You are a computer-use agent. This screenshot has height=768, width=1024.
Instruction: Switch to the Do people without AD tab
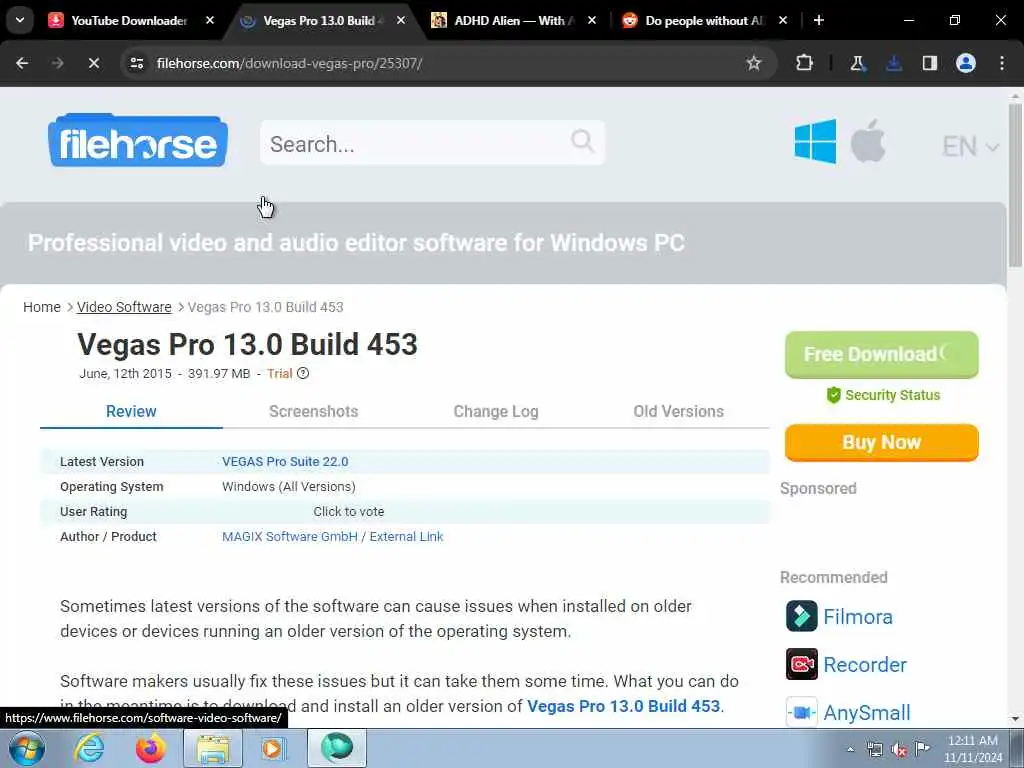(x=704, y=21)
